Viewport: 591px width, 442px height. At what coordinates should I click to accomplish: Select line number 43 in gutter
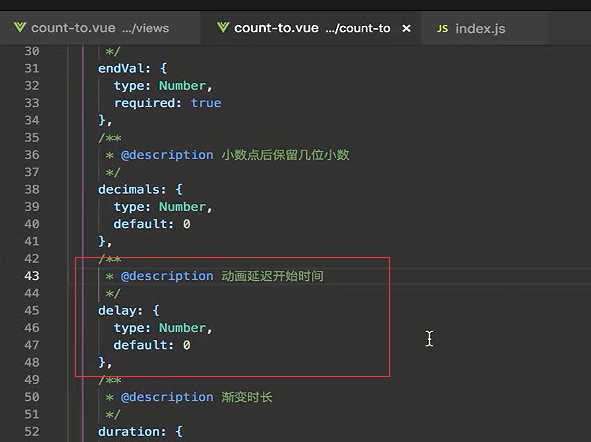click(32, 276)
